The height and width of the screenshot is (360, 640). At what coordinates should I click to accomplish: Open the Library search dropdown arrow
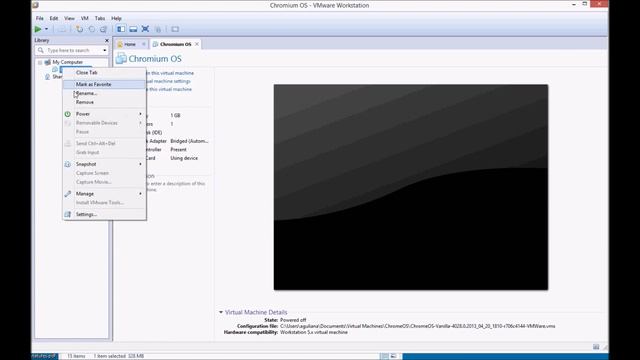pos(105,50)
